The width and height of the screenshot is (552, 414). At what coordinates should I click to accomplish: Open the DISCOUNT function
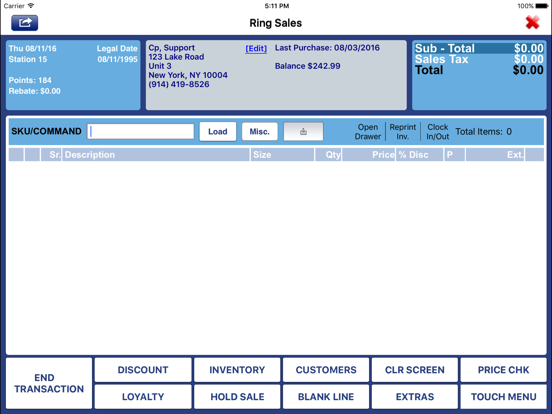coord(143,370)
